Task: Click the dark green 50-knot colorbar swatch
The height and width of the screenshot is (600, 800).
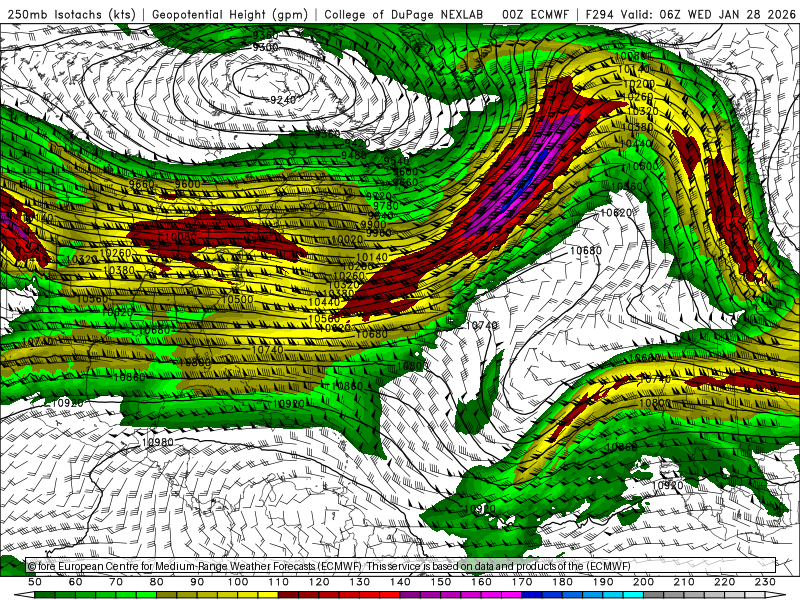Action: tap(45, 595)
